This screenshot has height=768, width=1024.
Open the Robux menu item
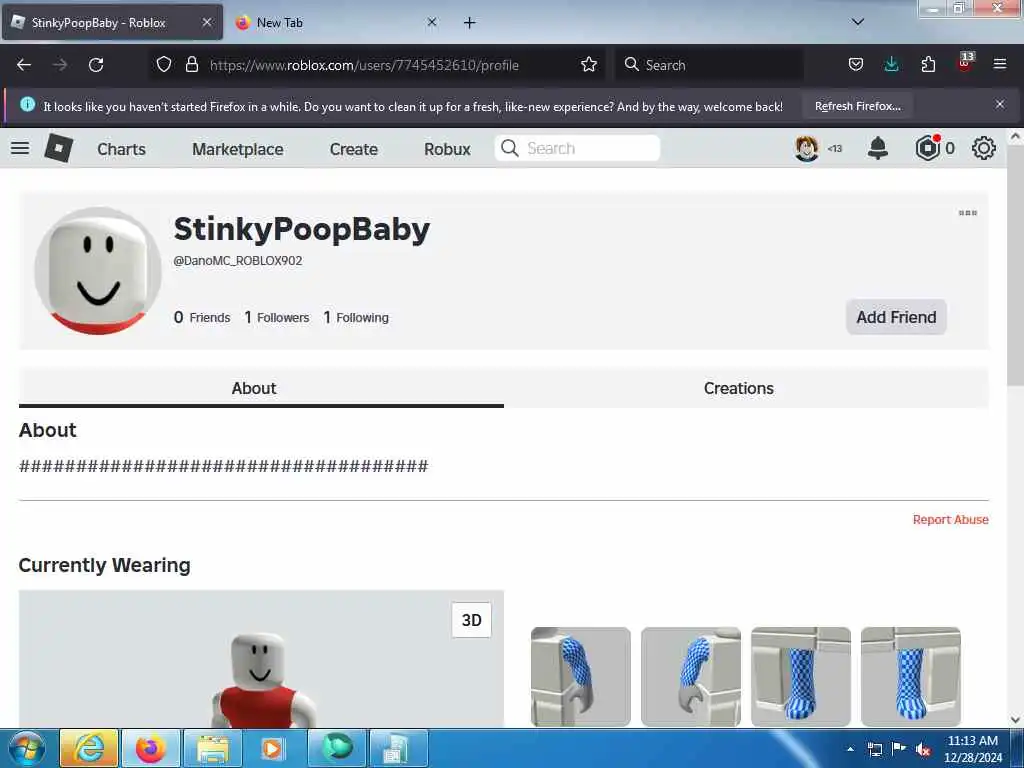(x=447, y=149)
